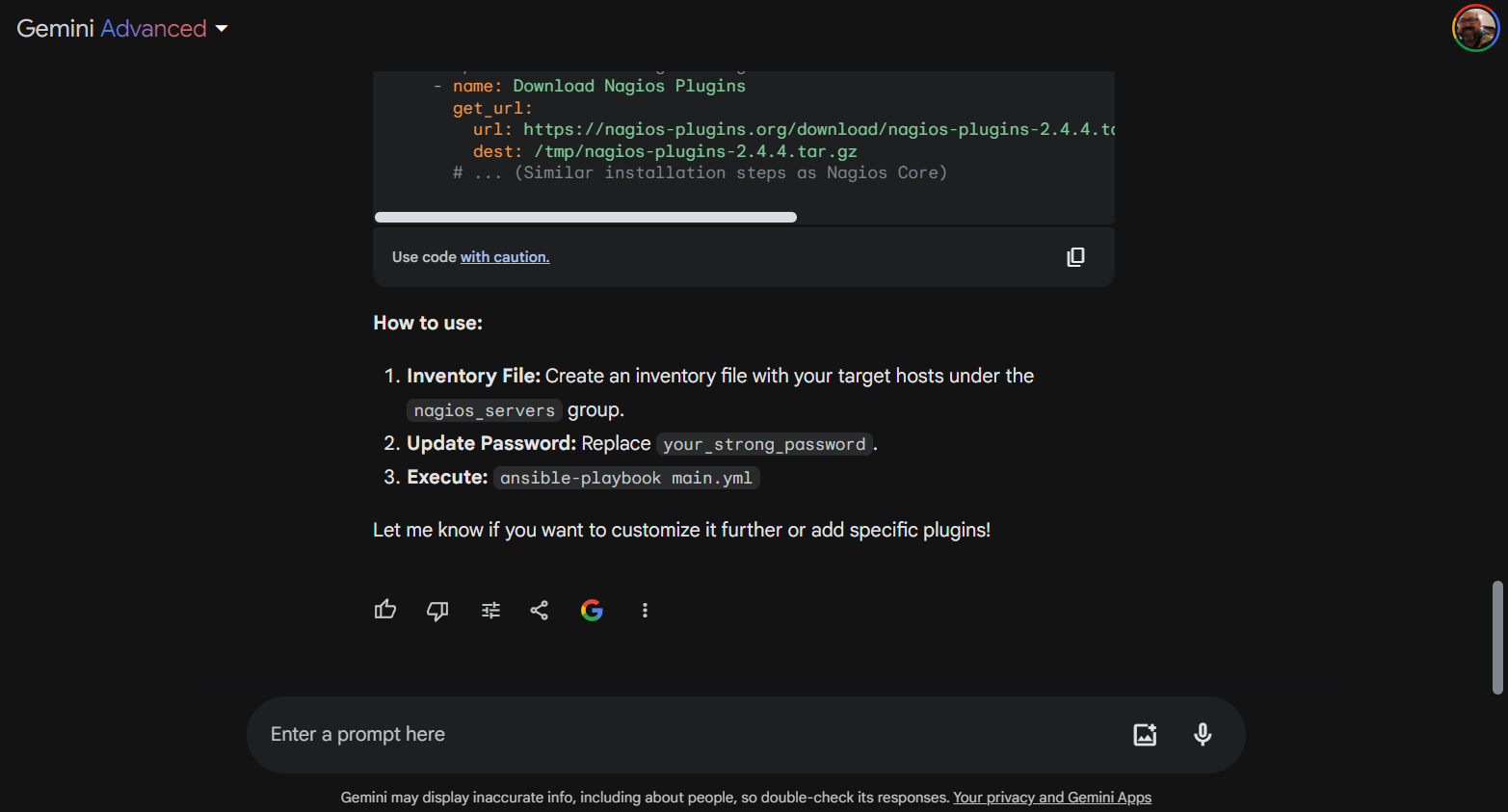Open the 'with caution.' link
The height and width of the screenshot is (812, 1508).
coord(505,257)
